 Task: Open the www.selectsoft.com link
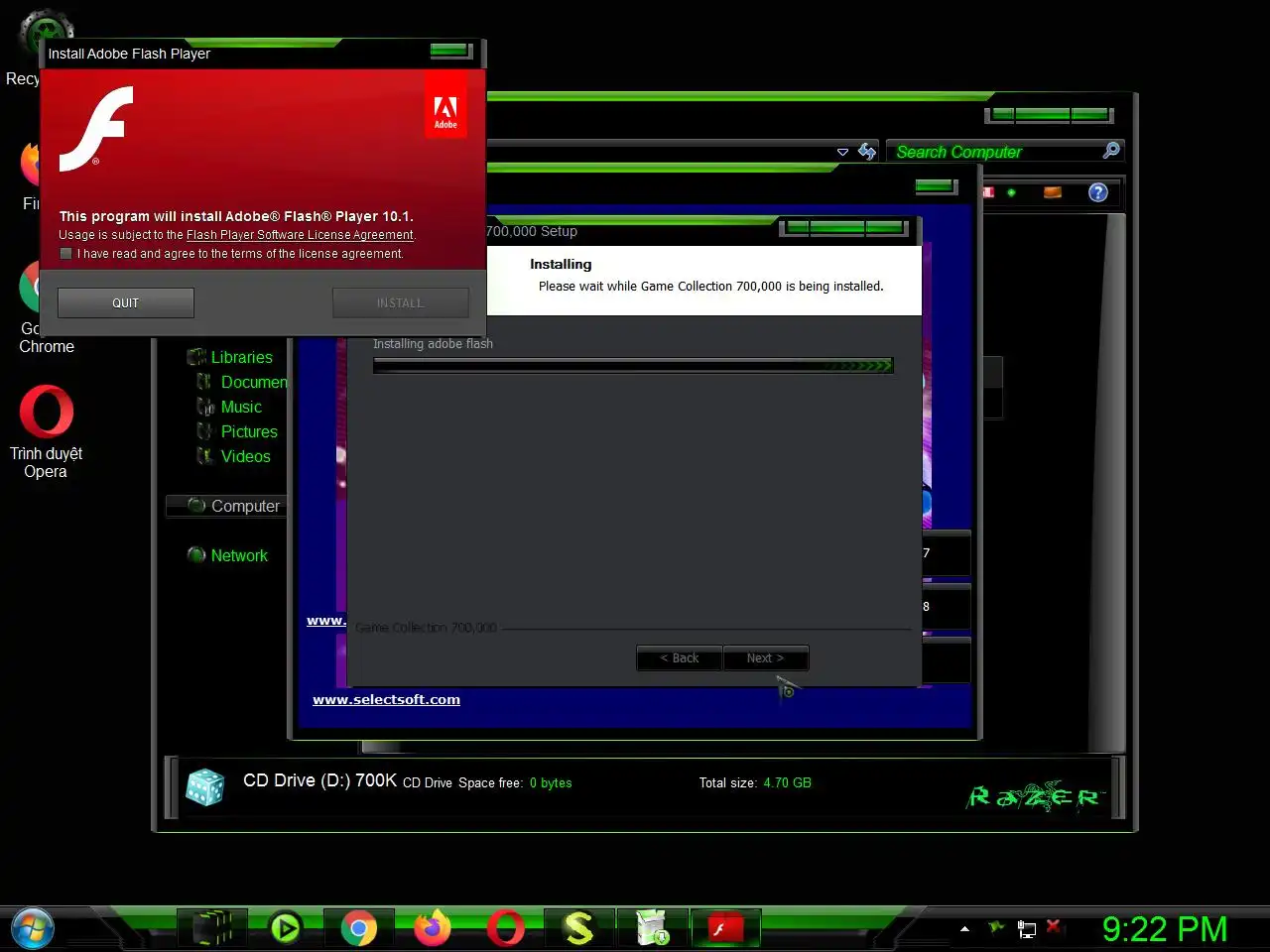[x=386, y=699]
